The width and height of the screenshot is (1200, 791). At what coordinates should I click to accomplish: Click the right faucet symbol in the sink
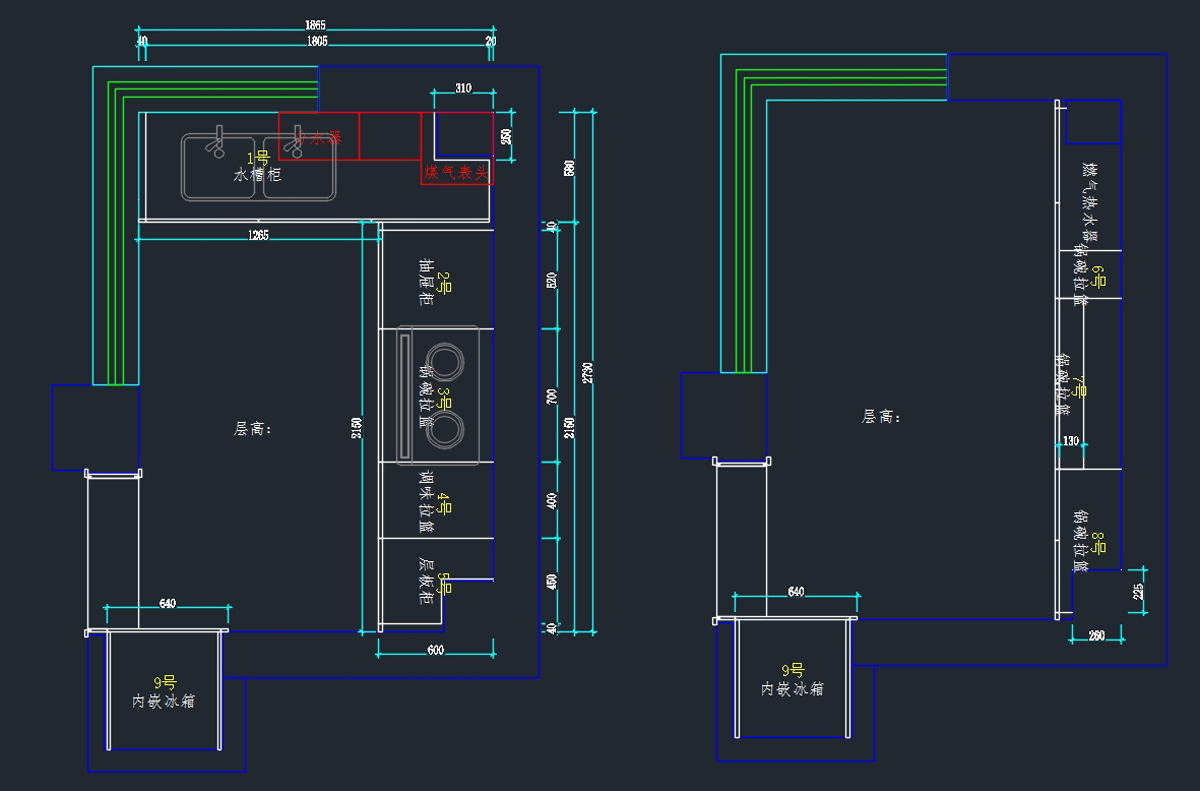[297, 140]
